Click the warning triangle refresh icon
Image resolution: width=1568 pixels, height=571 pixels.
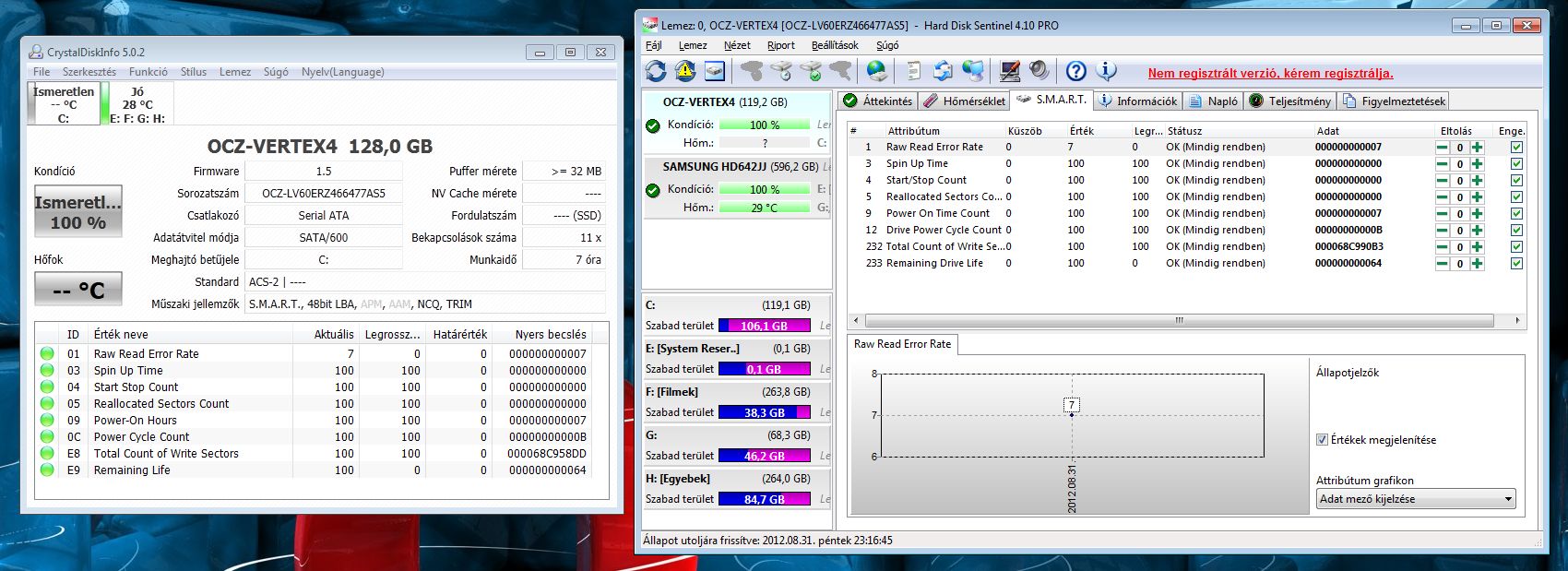pos(685,71)
